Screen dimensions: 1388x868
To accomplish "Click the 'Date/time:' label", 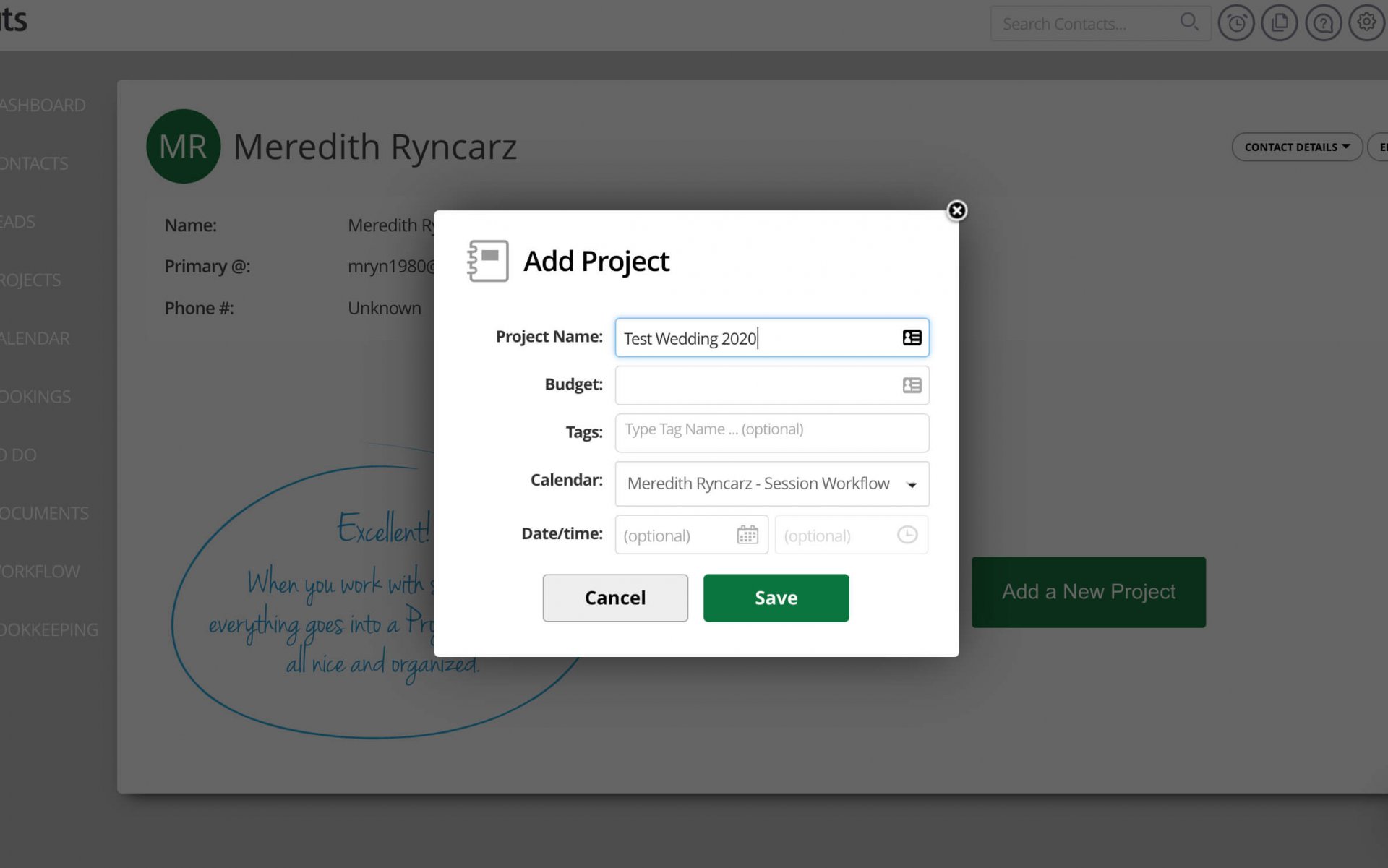I will pos(562,533).
